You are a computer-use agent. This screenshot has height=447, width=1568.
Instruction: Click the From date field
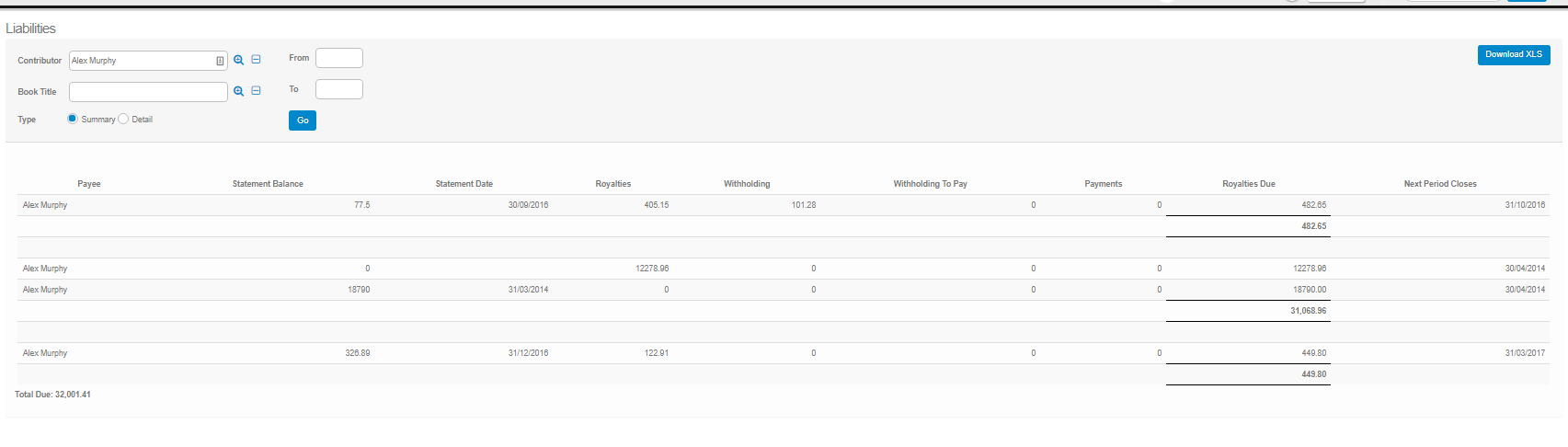point(338,58)
